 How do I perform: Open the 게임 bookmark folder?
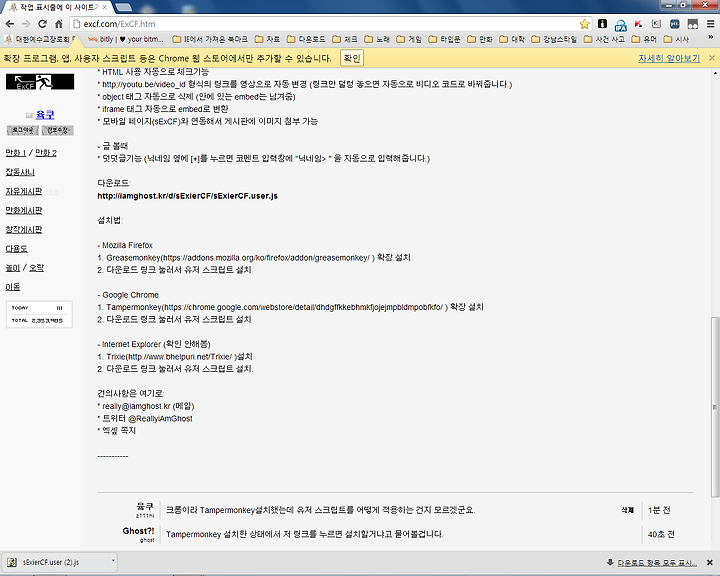409,39
